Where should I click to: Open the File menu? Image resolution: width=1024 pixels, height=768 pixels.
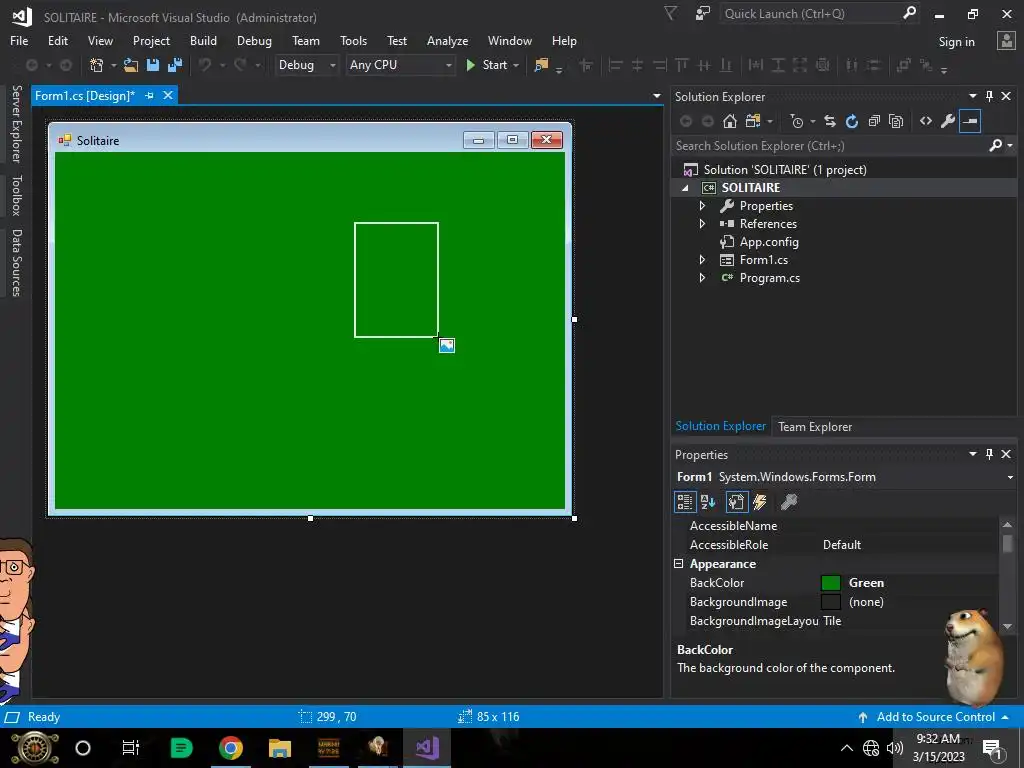19,40
